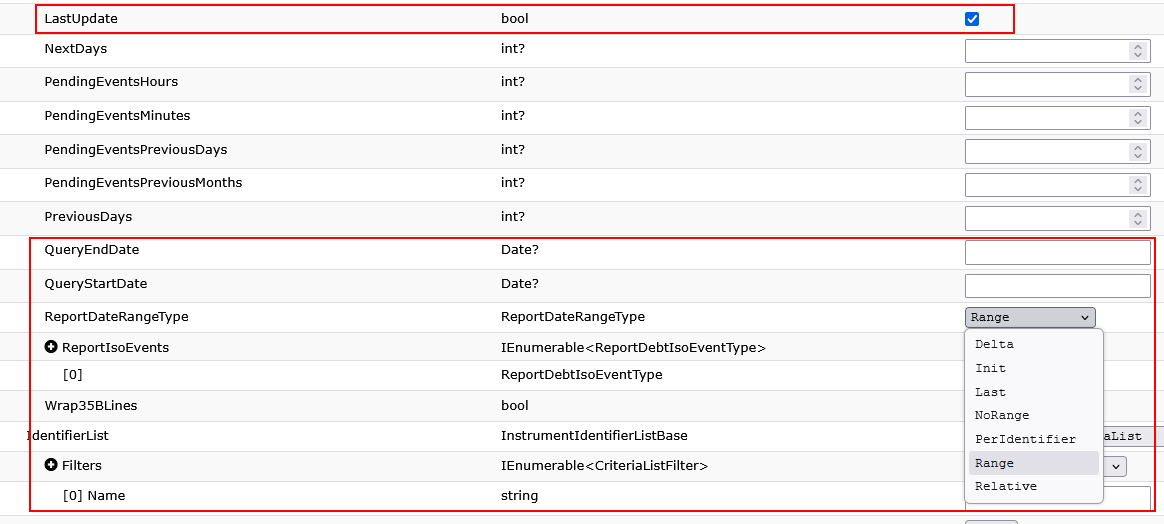
Task: Click the PreviousDays number input
Action: pyautogui.click(x=1057, y=218)
